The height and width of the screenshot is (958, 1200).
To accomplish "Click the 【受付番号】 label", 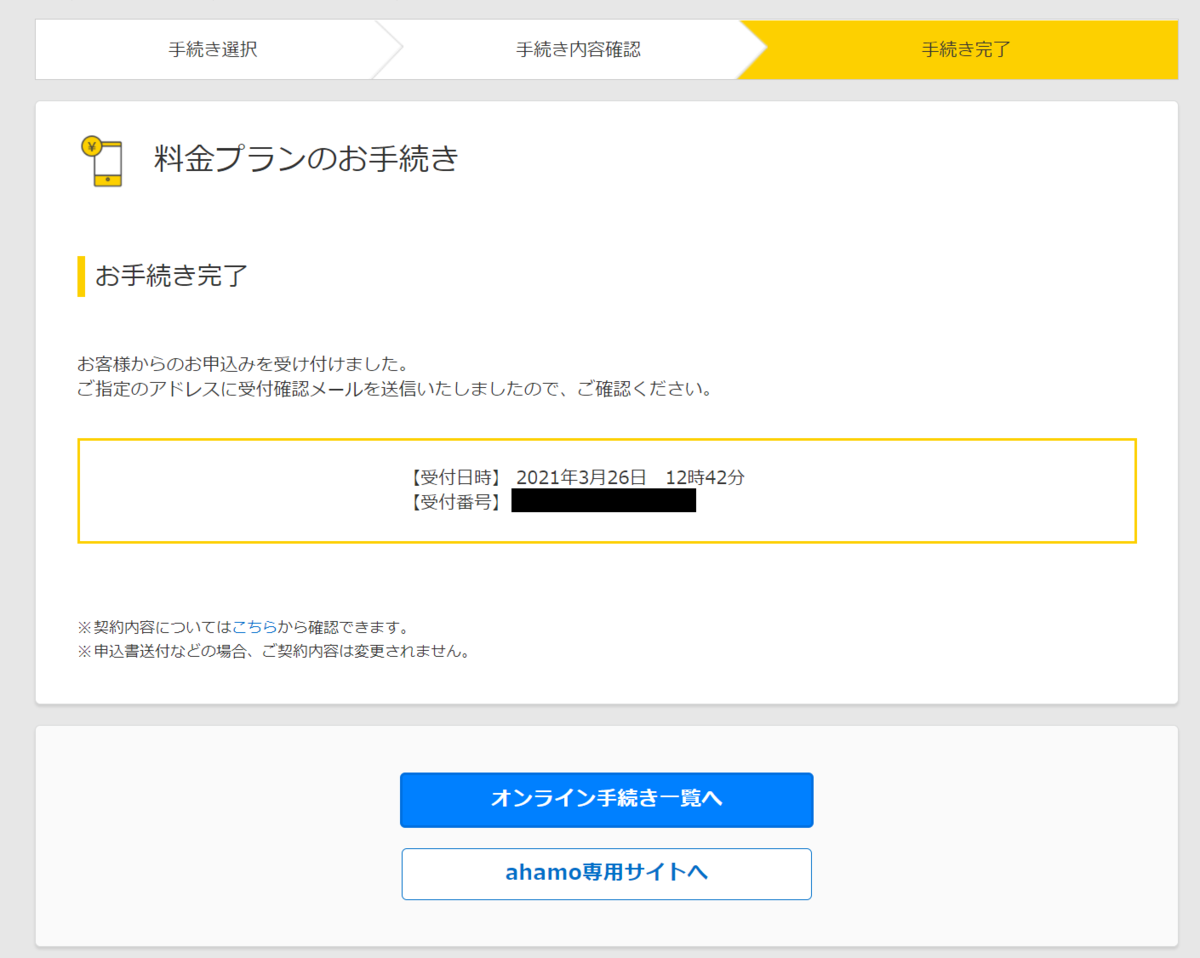I will (x=457, y=502).
